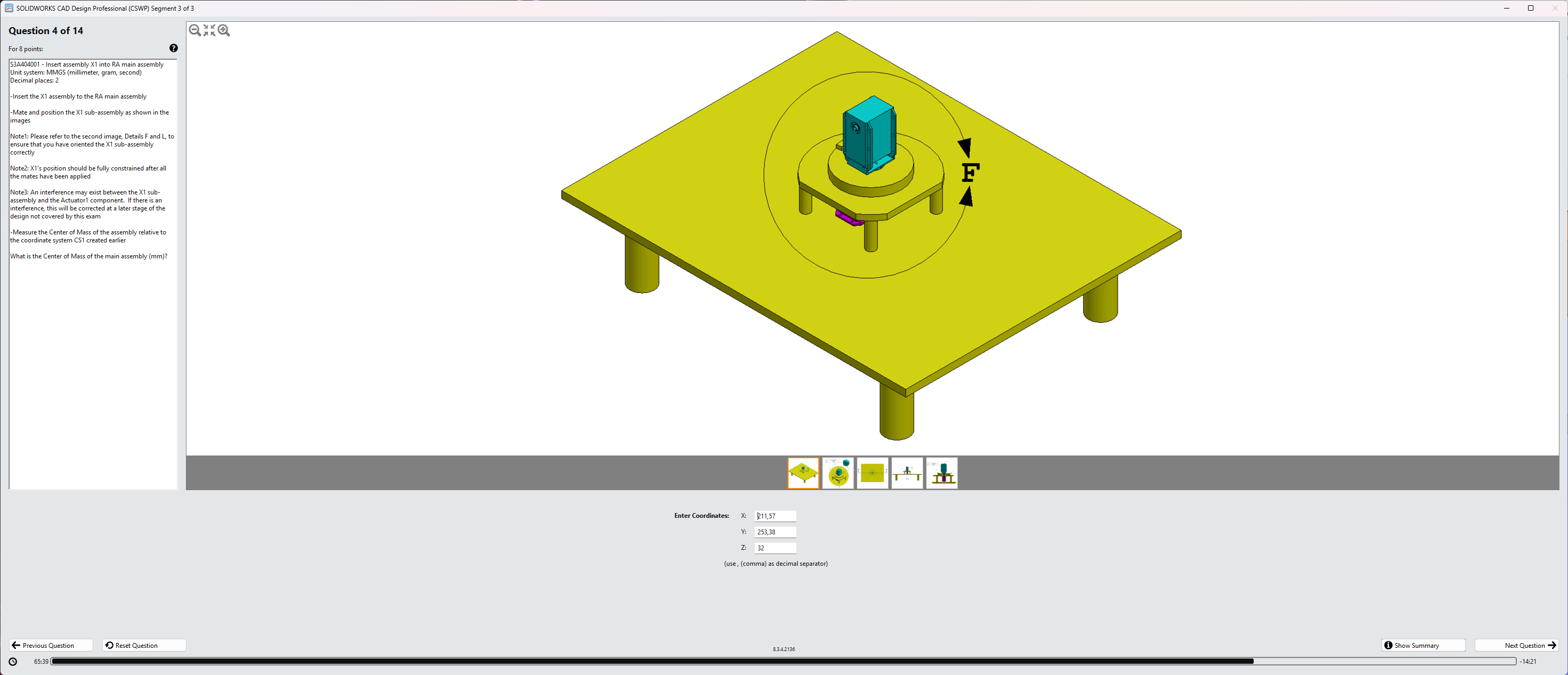Select the isometric table thumbnail
Image resolution: width=1568 pixels, height=675 pixels.
point(803,473)
